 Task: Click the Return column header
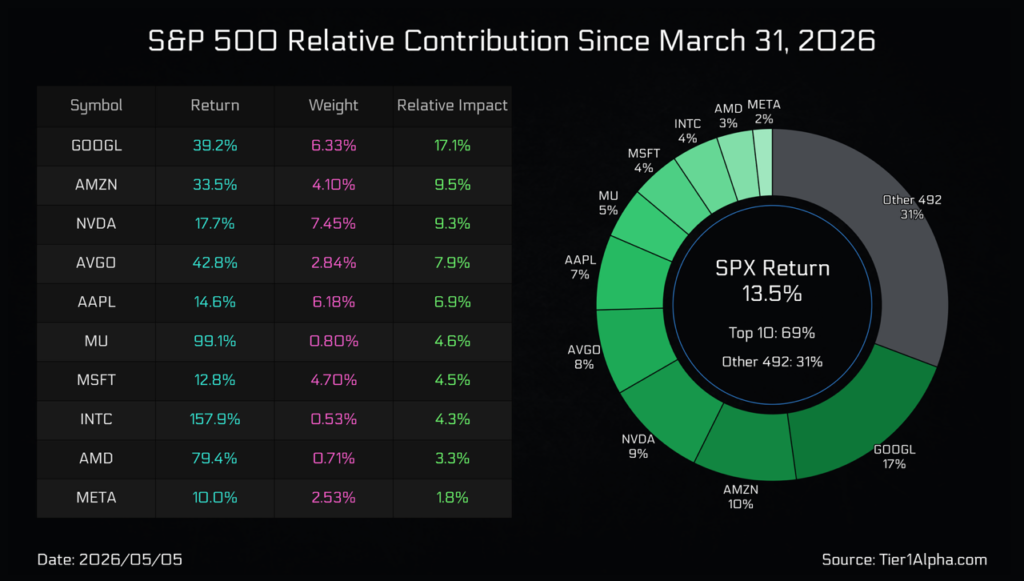215,106
